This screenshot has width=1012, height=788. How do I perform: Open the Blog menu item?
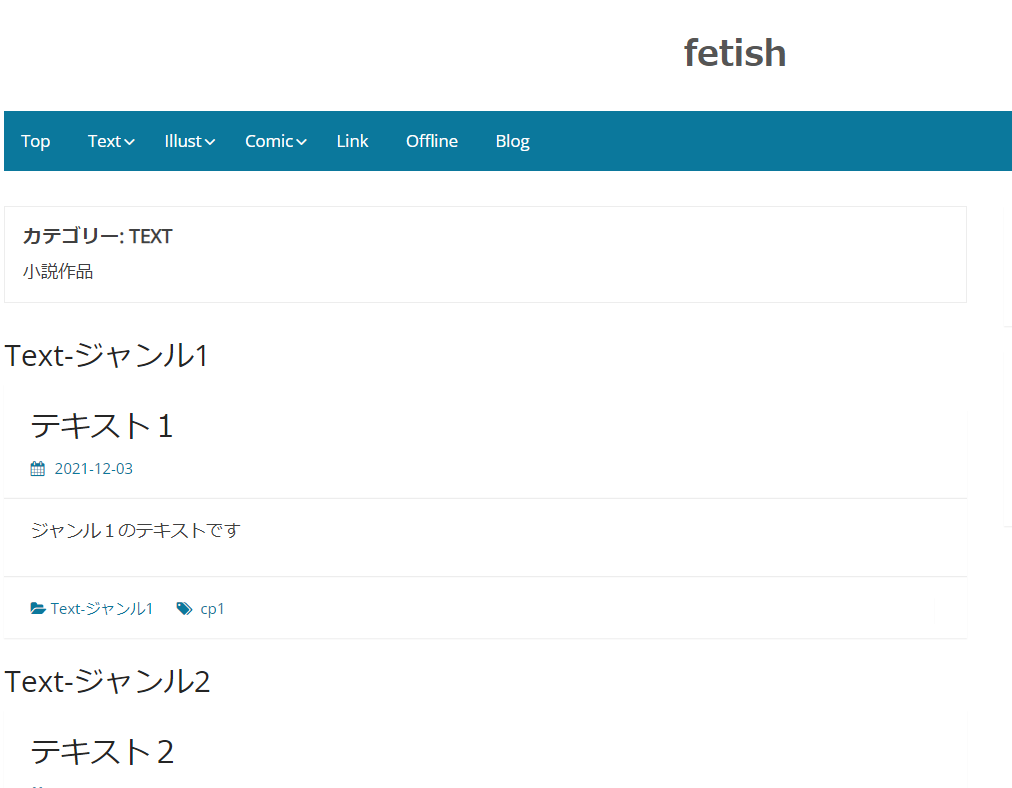pos(512,141)
